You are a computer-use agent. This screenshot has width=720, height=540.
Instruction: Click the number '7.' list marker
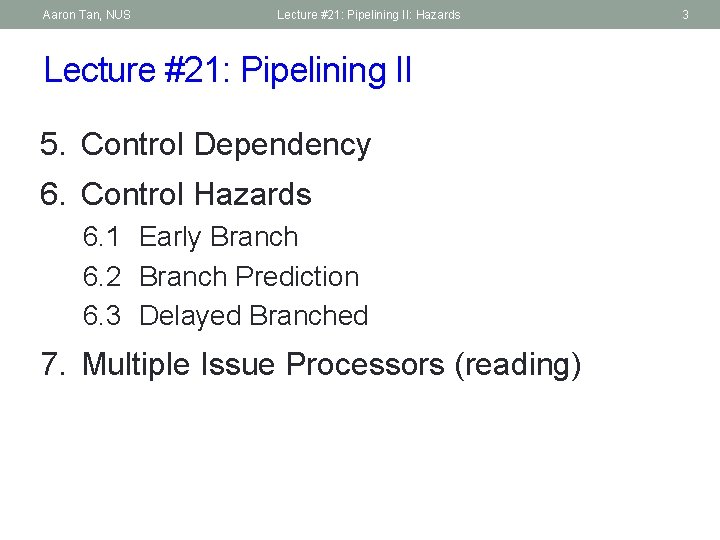[53, 364]
